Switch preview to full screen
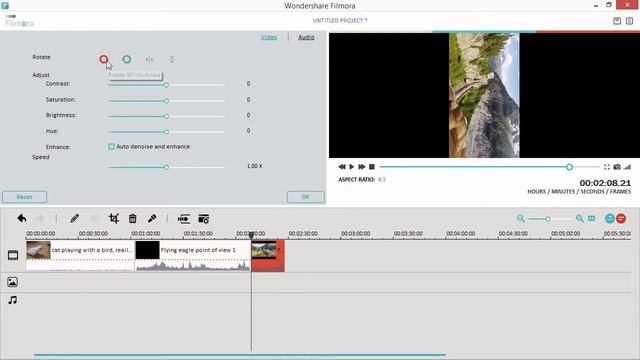Image resolution: width=640 pixels, height=360 pixels. [x=607, y=167]
